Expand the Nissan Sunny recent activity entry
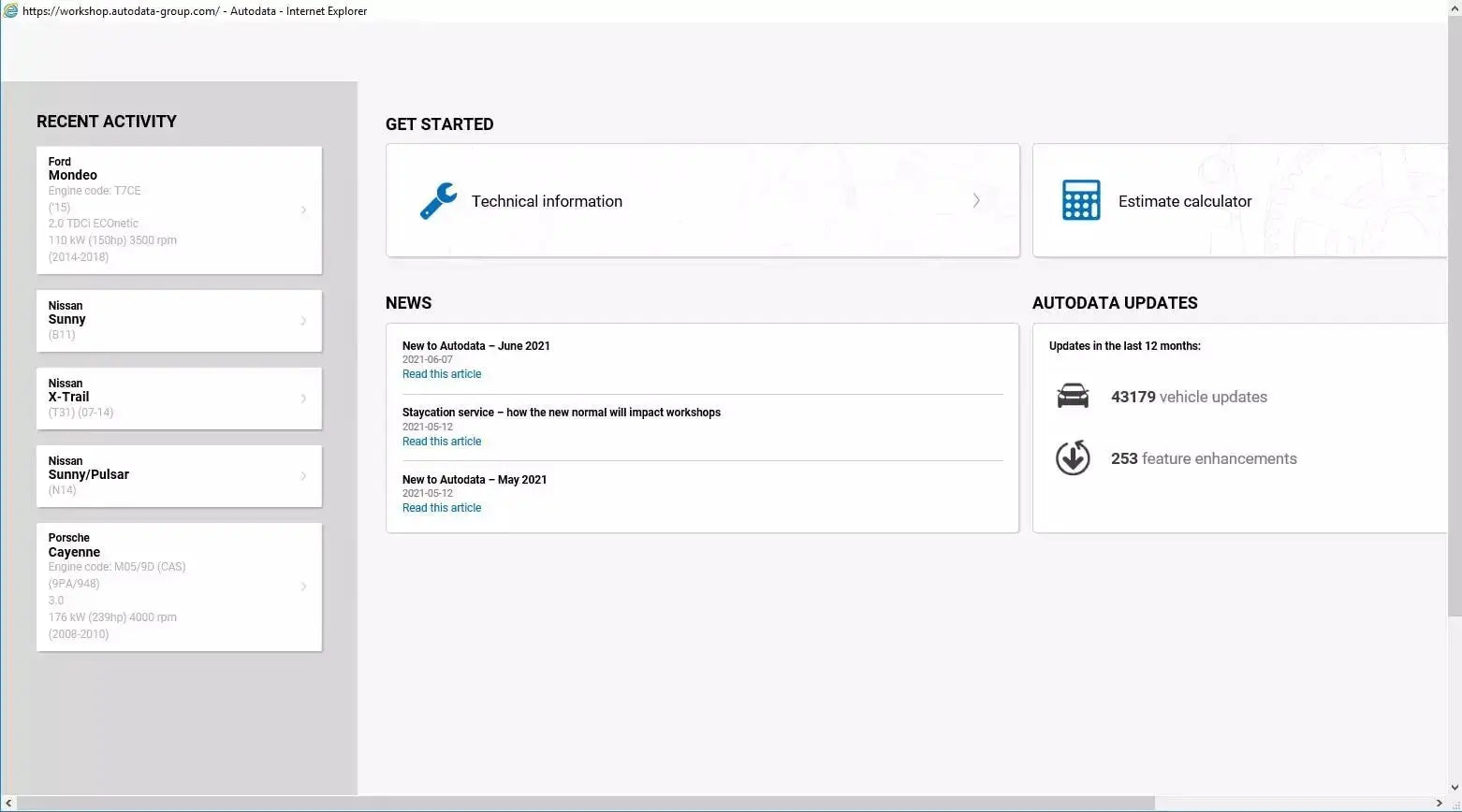Viewport: 1462px width, 812px height. (x=303, y=320)
